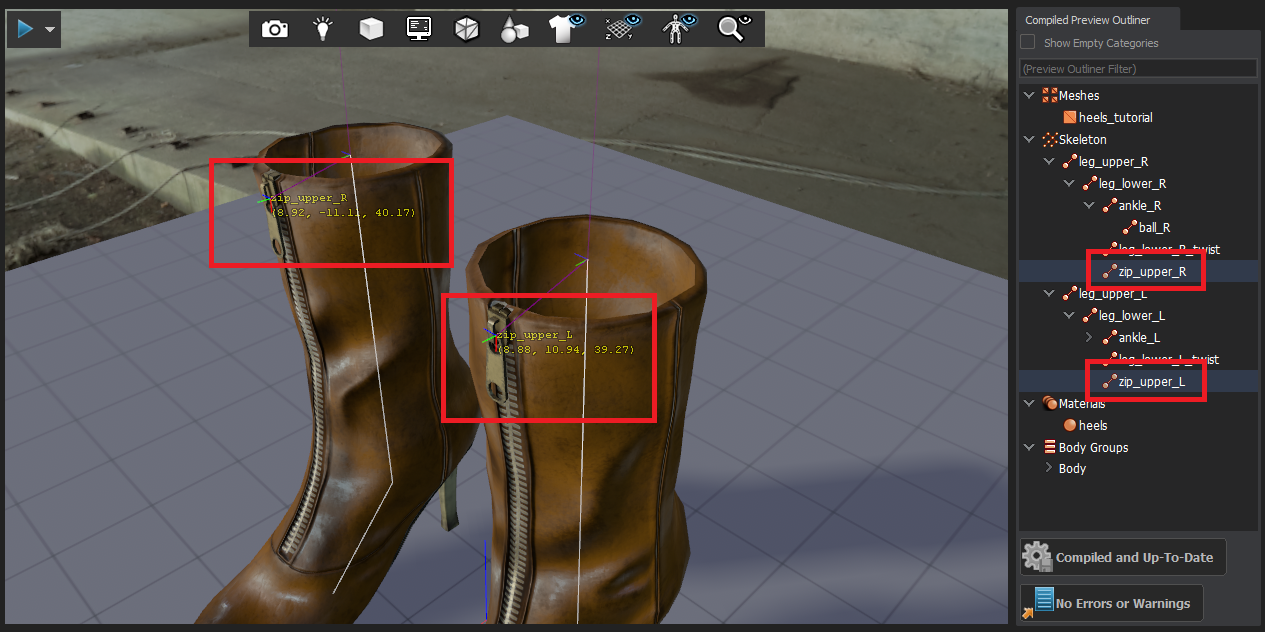
Task: Click the solid white cube icon
Action: (x=371, y=29)
